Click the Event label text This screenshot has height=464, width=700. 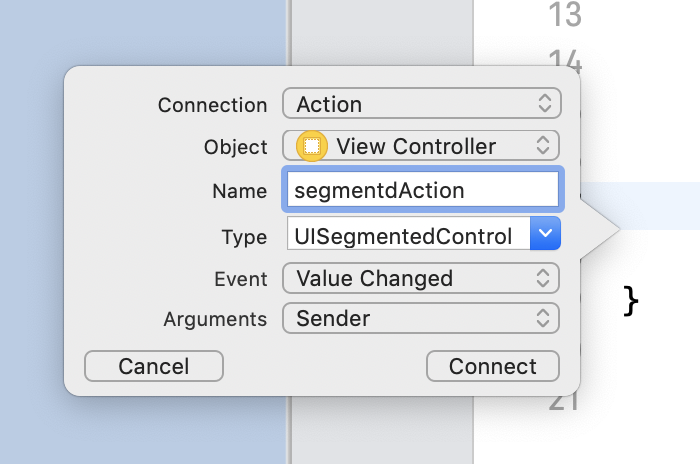241,279
